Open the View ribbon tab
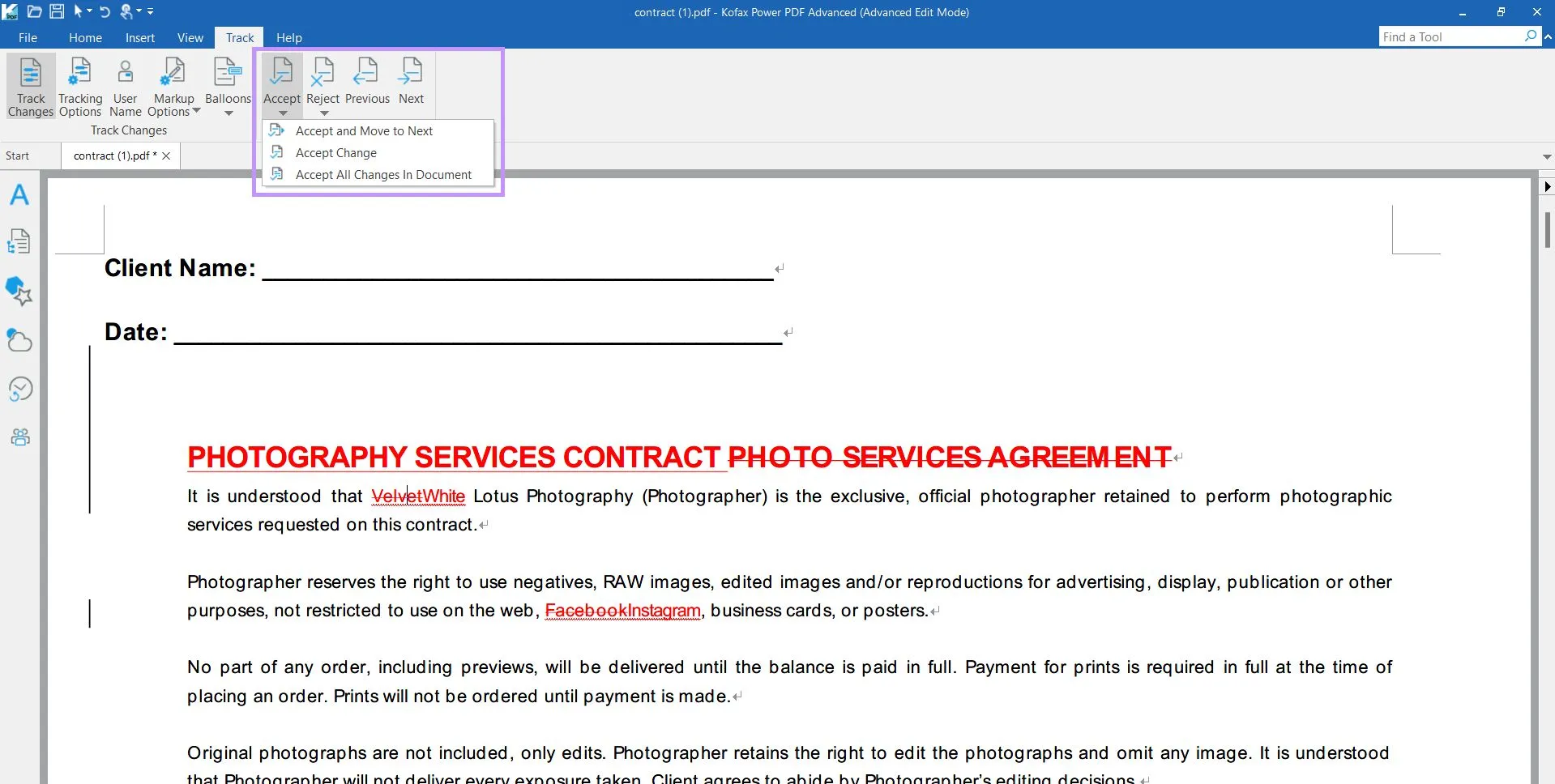This screenshot has width=1555, height=784. tap(190, 37)
